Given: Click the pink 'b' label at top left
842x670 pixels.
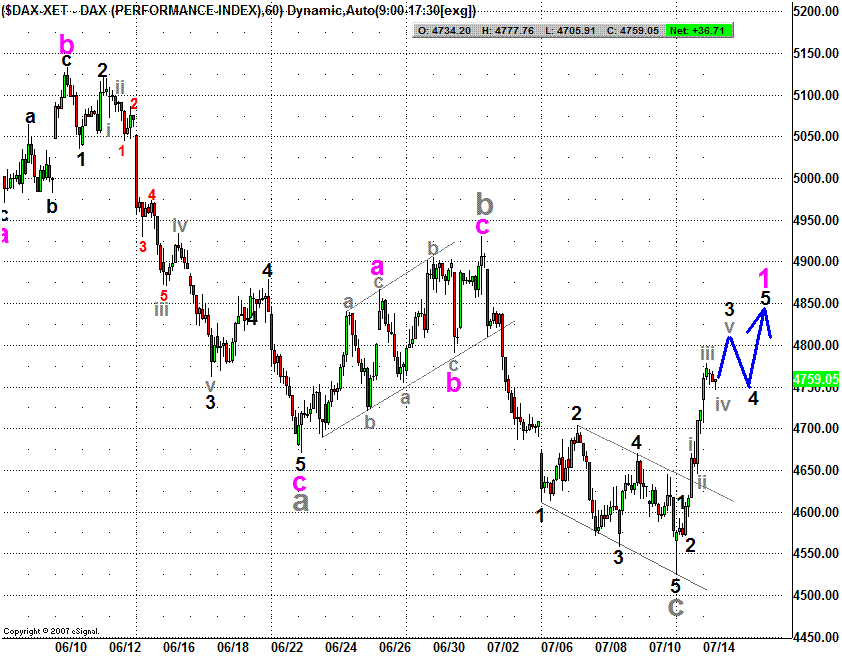Looking at the screenshot, I should (x=66, y=44).
